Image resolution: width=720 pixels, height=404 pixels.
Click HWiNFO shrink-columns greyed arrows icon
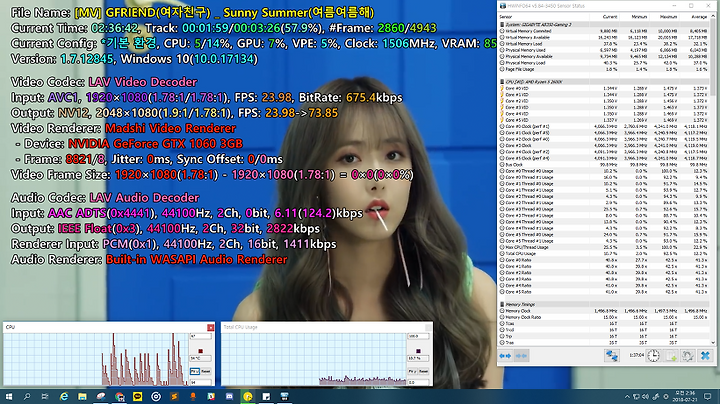click(521, 356)
